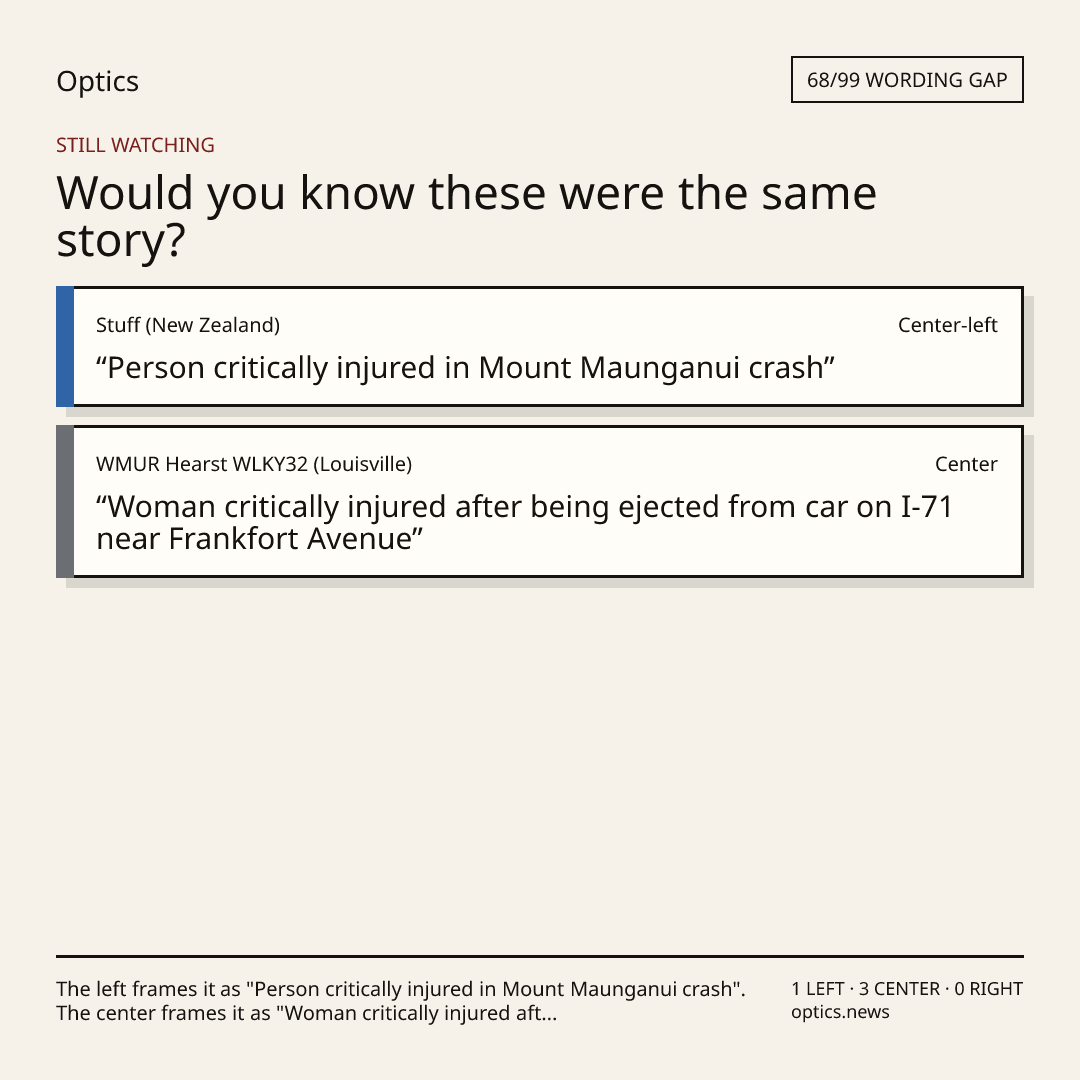The image size is (1080, 1080).
Task: Click the horizontal divider above the footer
Action: pyautogui.click(x=540, y=956)
